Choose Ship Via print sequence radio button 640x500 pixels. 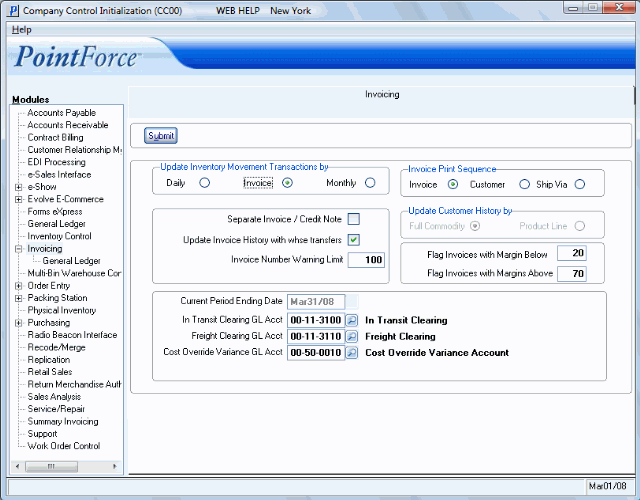[x=580, y=184]
